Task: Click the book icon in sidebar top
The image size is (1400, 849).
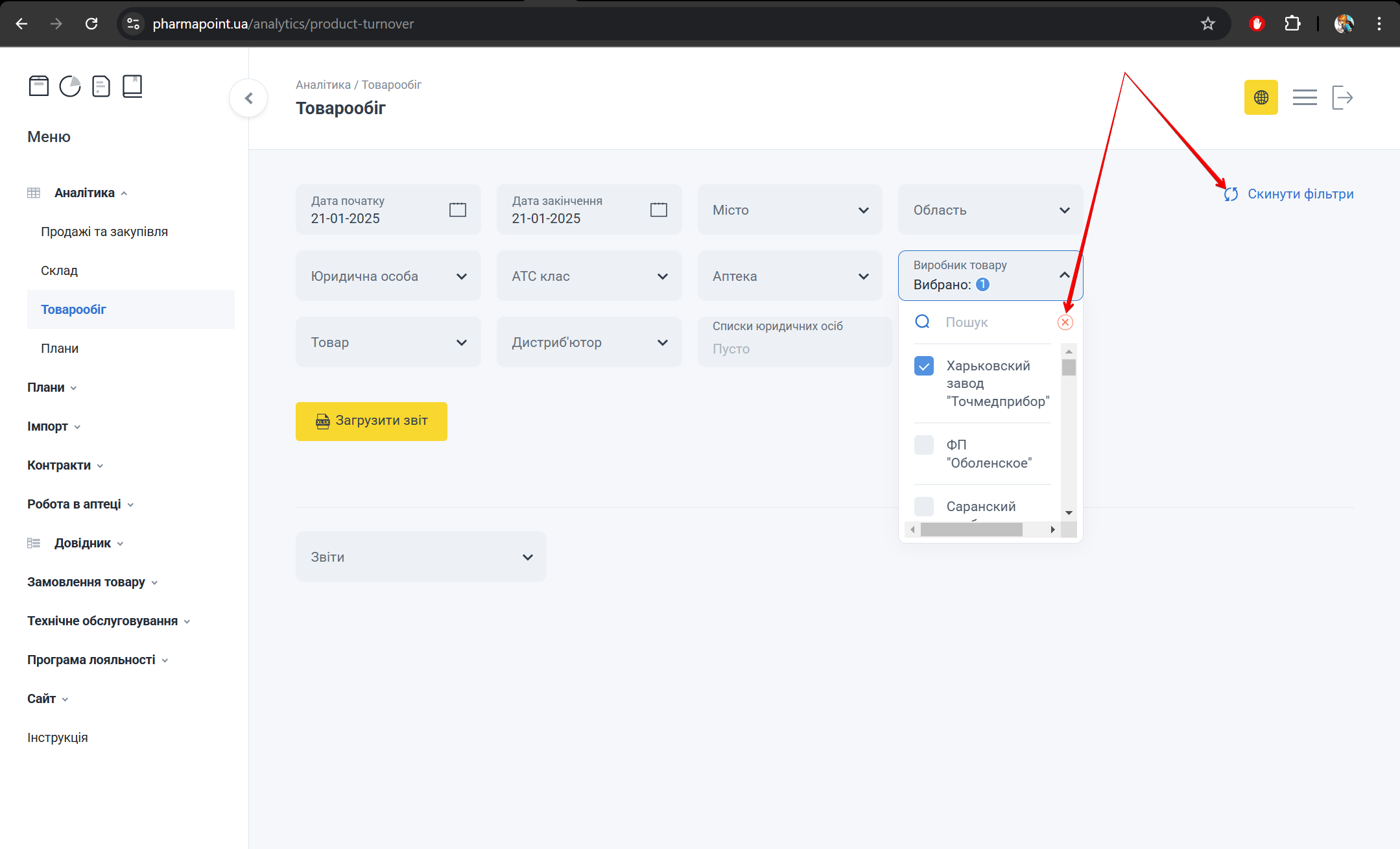Action: click(132, 86)
